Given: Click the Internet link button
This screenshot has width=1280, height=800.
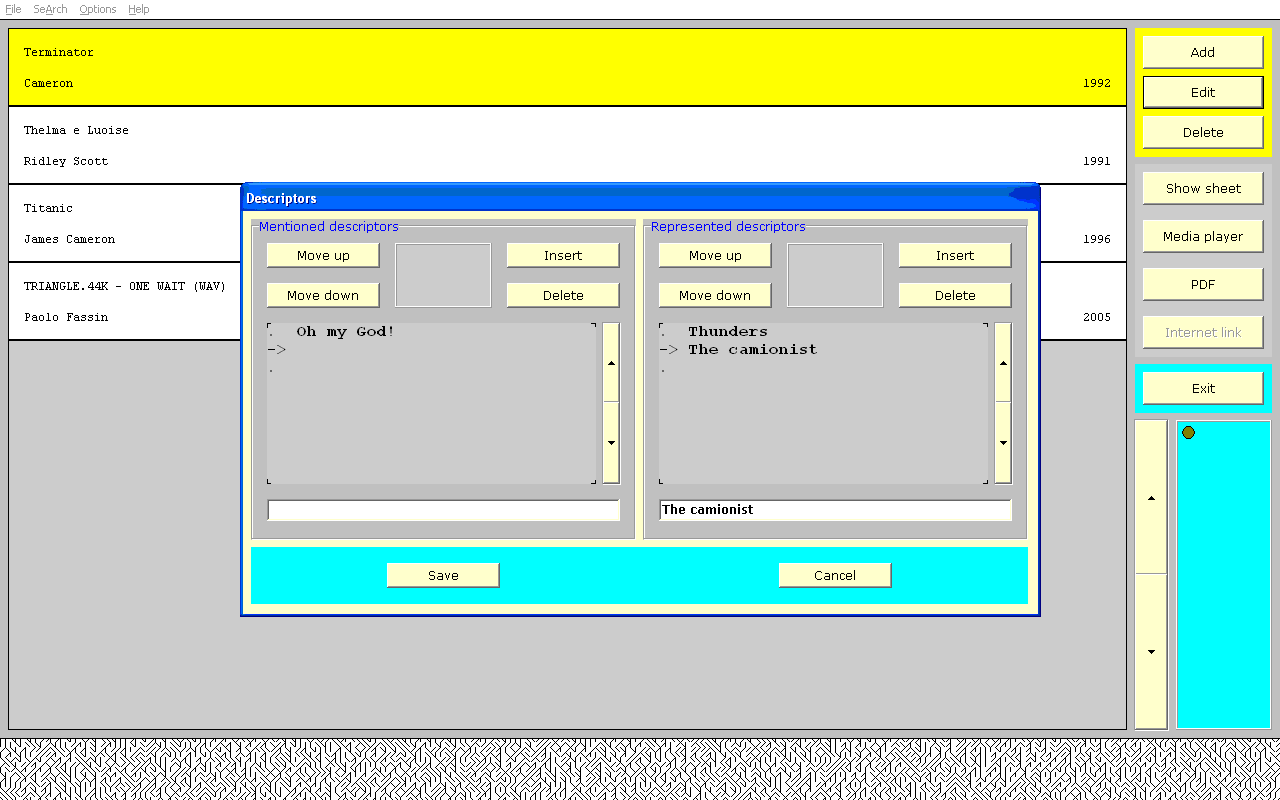Looking at the screenshot, I should point(1203,332).
